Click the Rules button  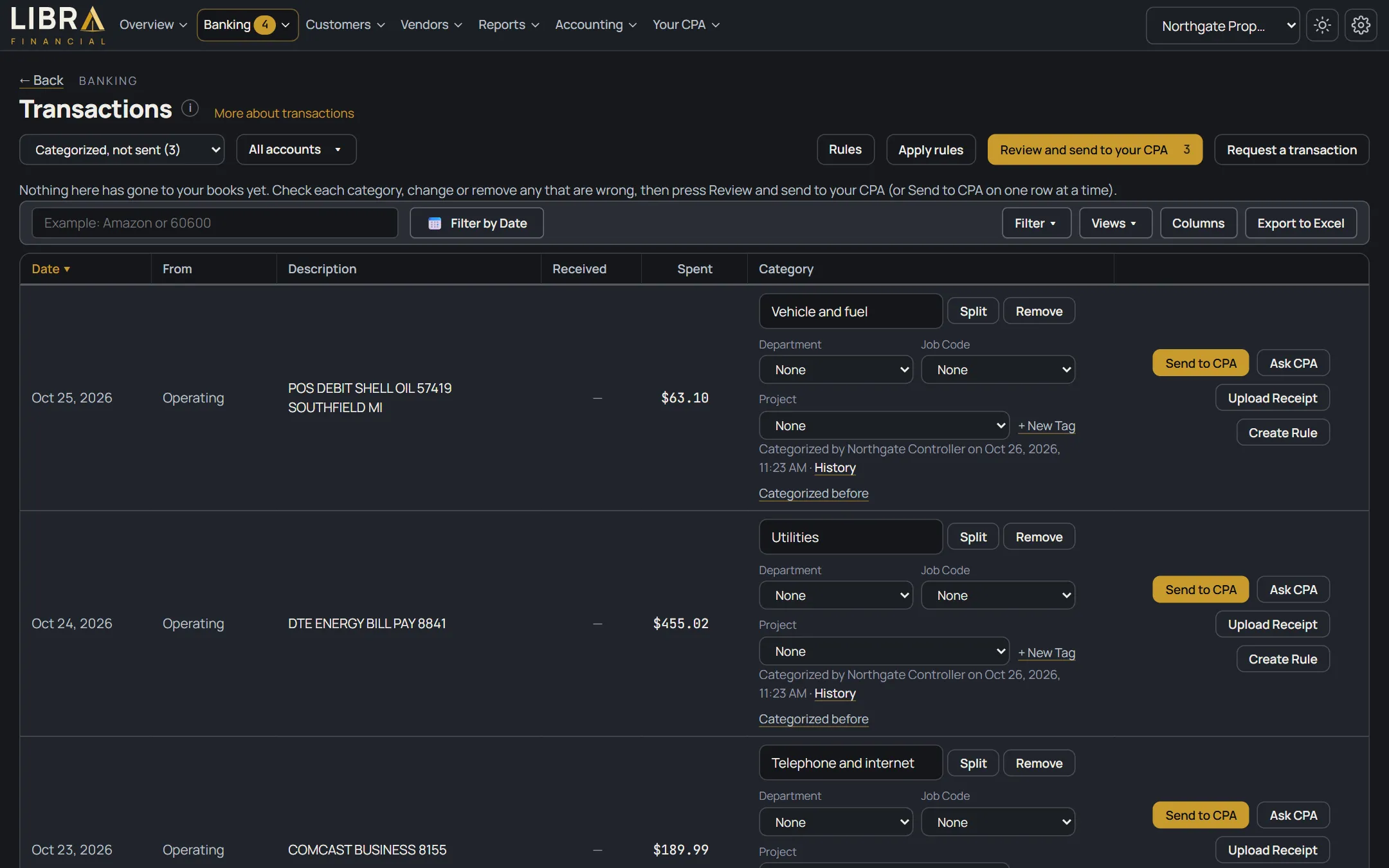[x=845, y=150]
